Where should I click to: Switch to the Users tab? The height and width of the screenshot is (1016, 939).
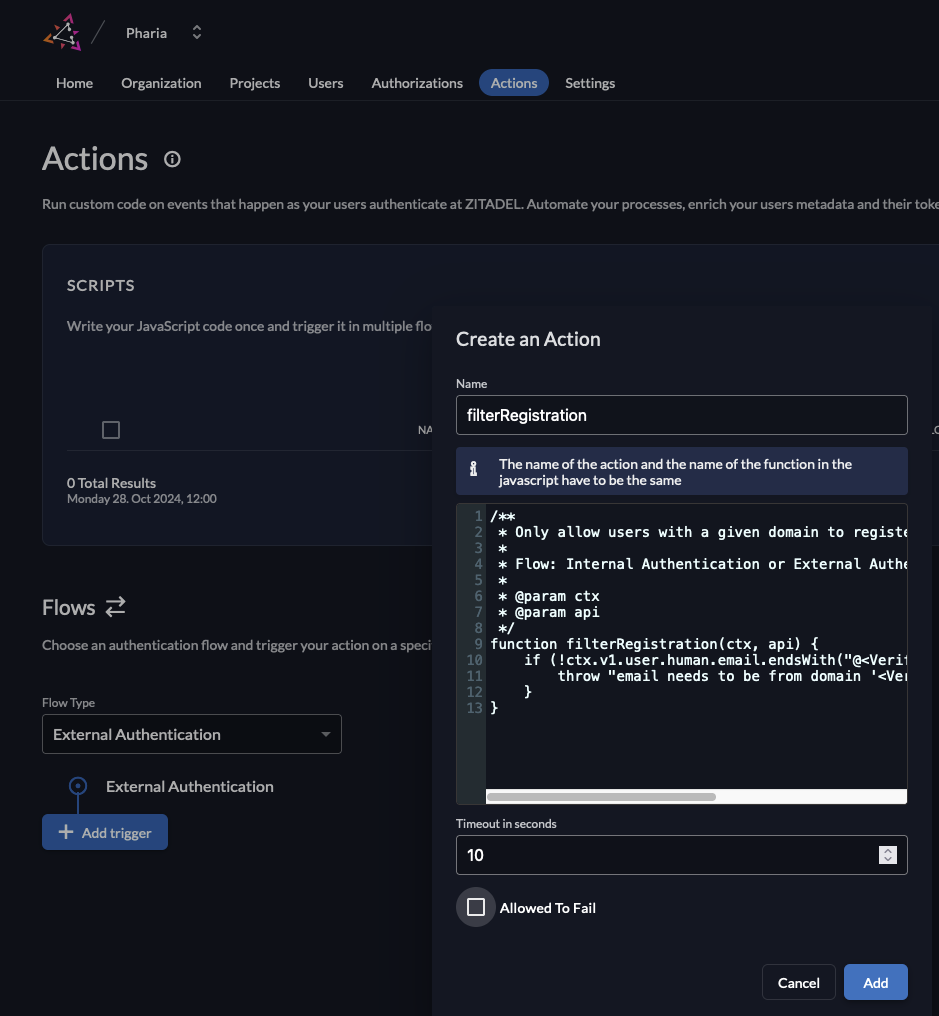tap(325, 83)
